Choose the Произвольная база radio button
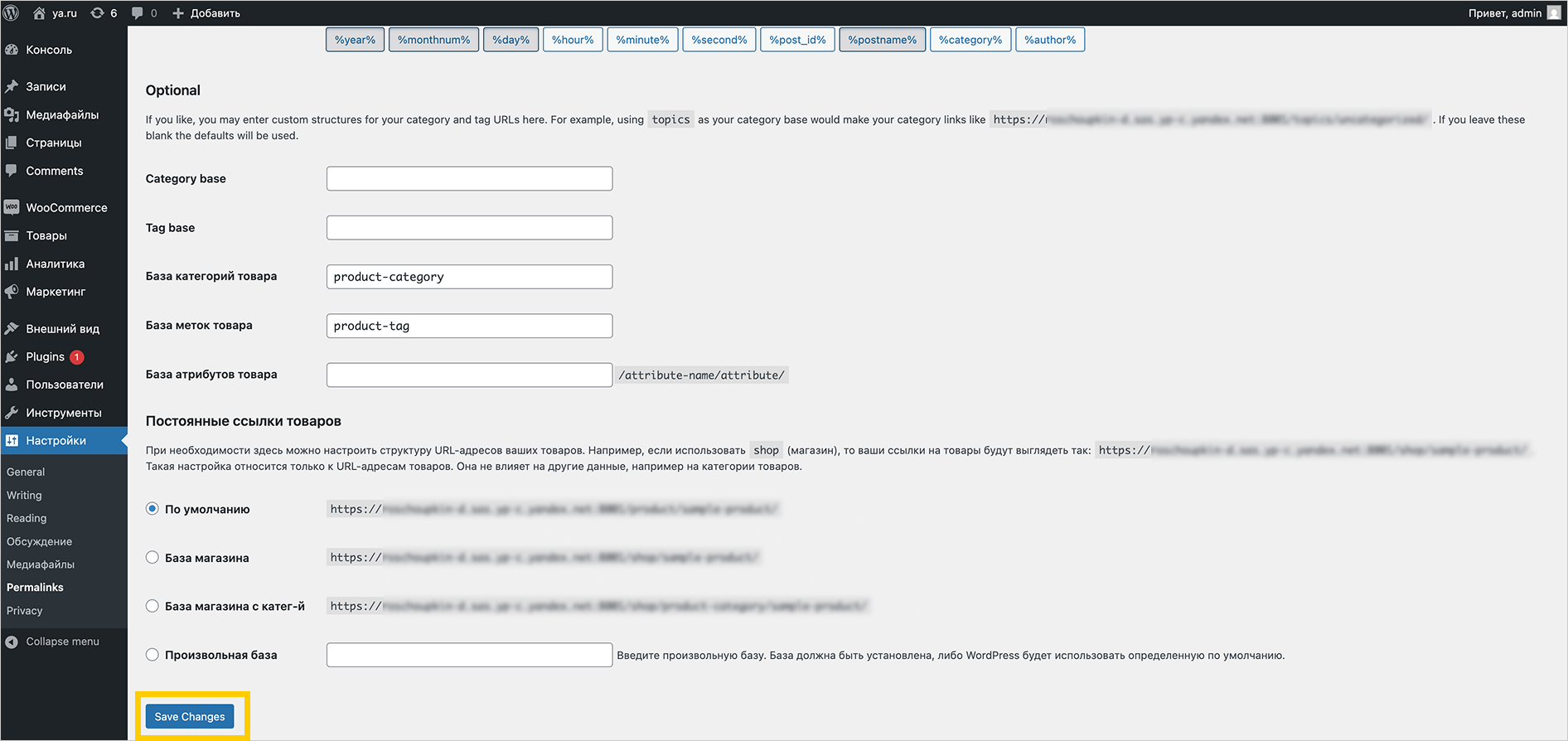The image size is (1568, 741). pyautogui.click(x=152, y=655)
